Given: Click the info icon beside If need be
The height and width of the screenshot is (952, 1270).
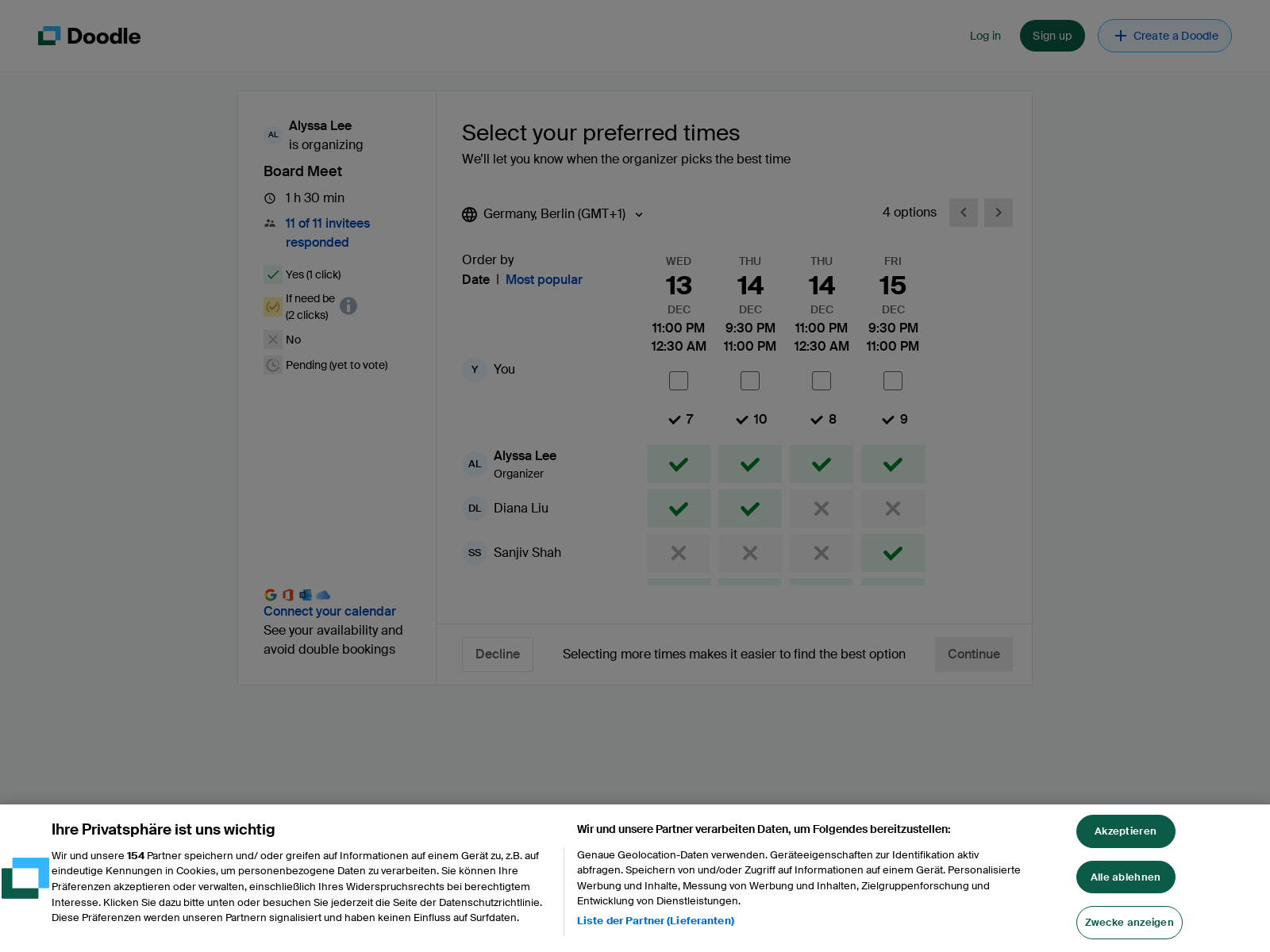Looking at the screenshot, I should pos(348,305).
